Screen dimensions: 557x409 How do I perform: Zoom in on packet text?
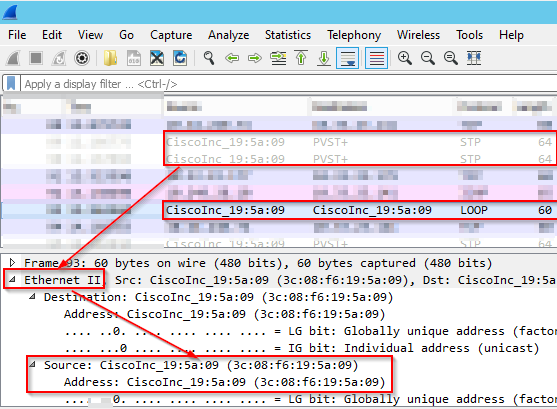pyautogui.click(x=405, y=58)
